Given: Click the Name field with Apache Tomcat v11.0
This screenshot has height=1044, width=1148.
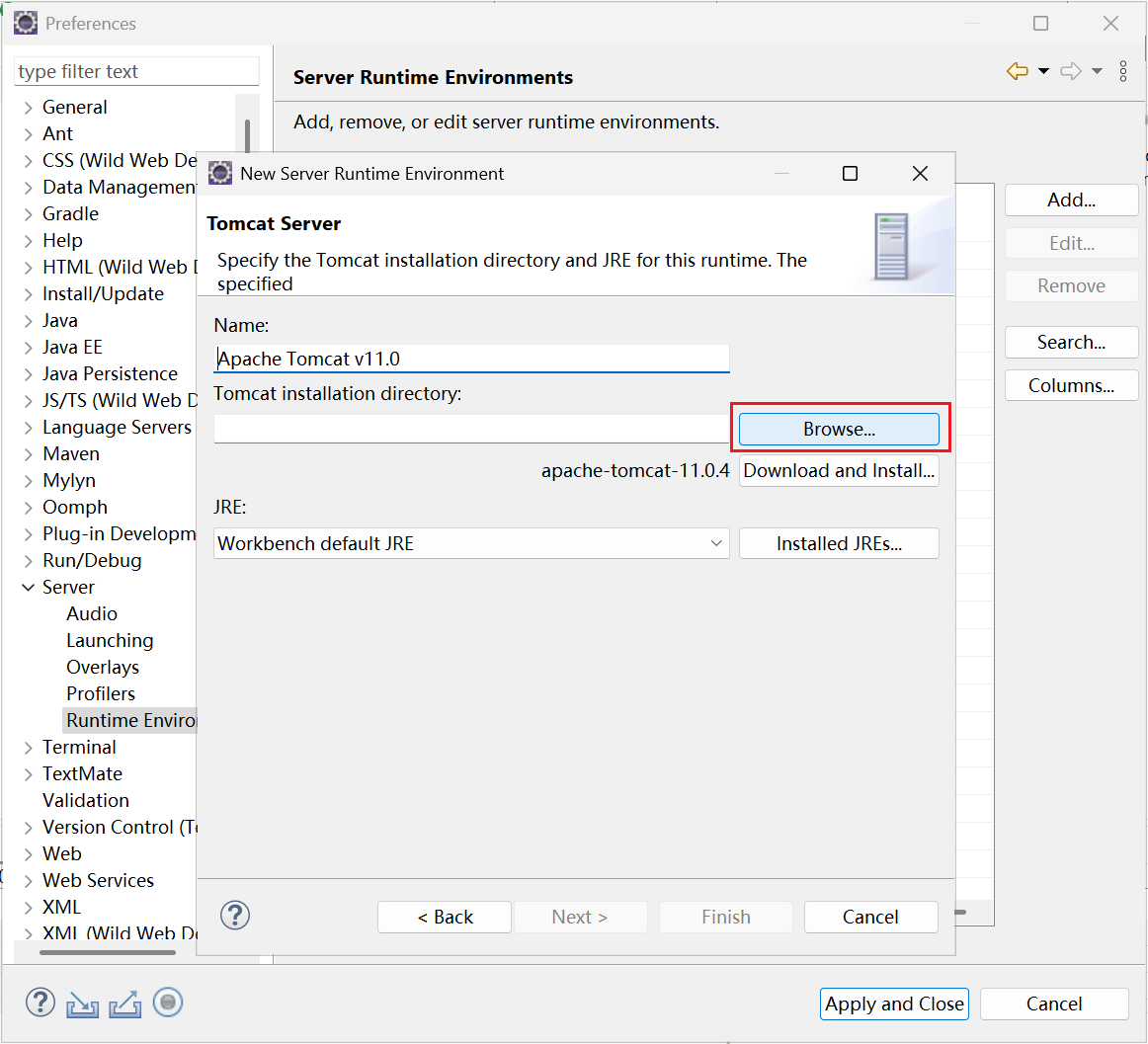Looking at the screenshot, I should (471, 359).
